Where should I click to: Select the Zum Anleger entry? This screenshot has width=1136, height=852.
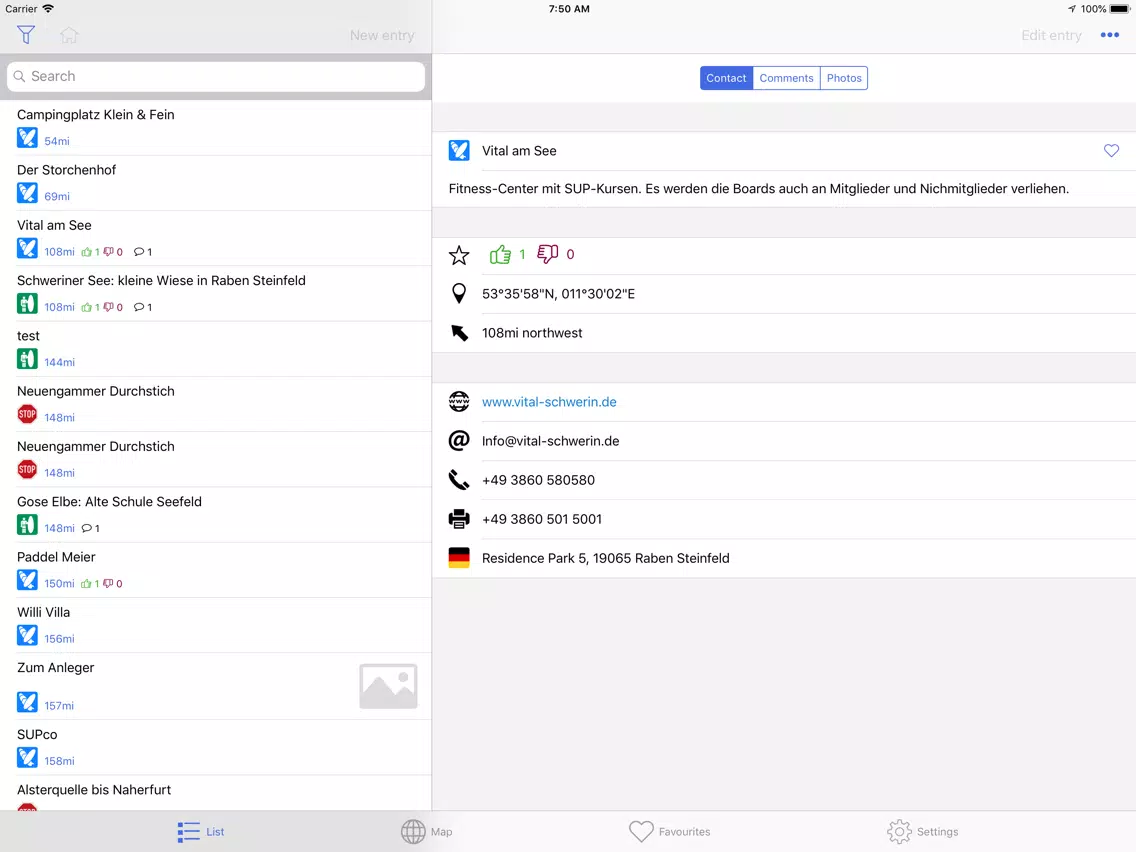click(216, 686)
